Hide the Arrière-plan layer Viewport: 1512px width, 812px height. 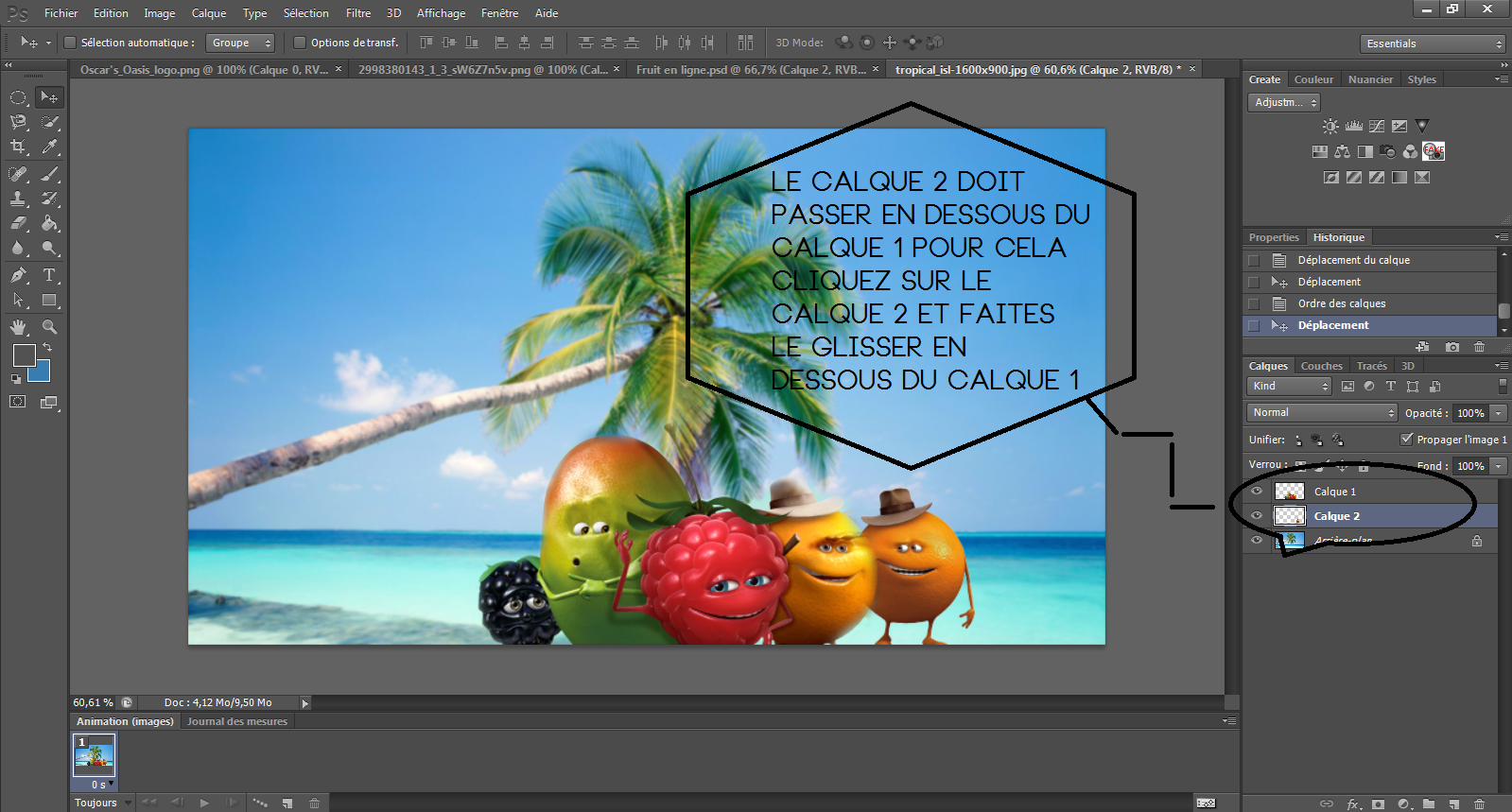[1257, 541]
